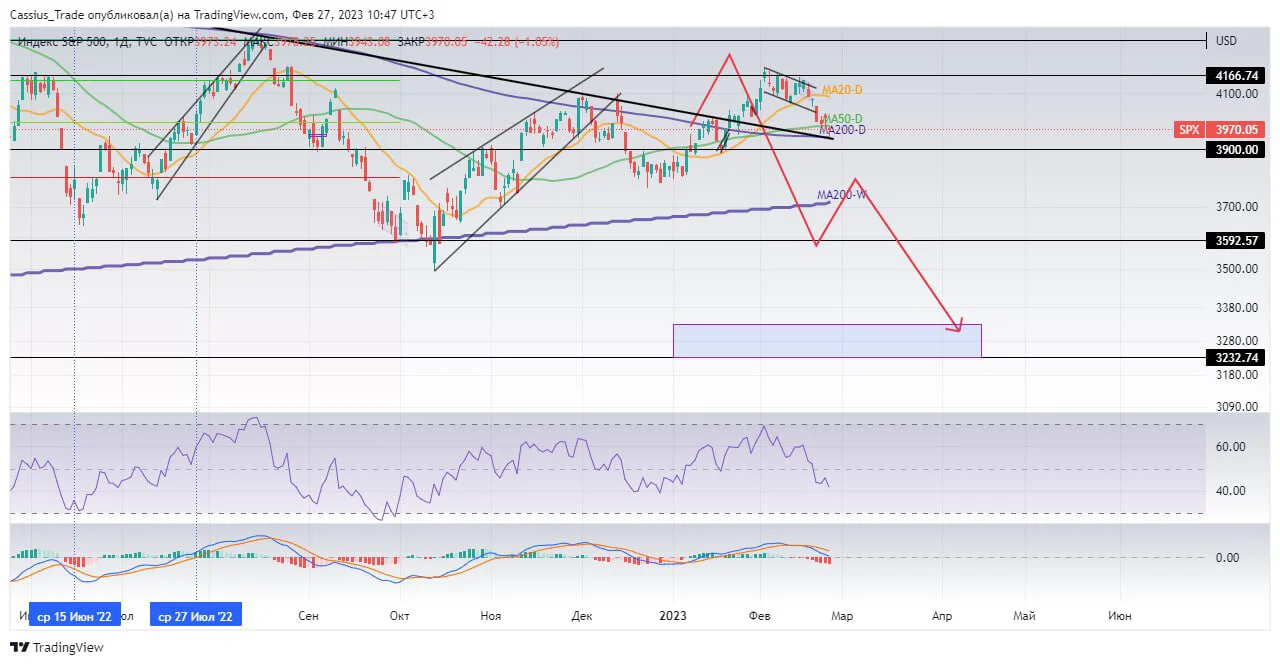The image size is (1280, 665).
Task: Click the Cassius_Trade publisher header text
Action: click(x=223, y=15)
